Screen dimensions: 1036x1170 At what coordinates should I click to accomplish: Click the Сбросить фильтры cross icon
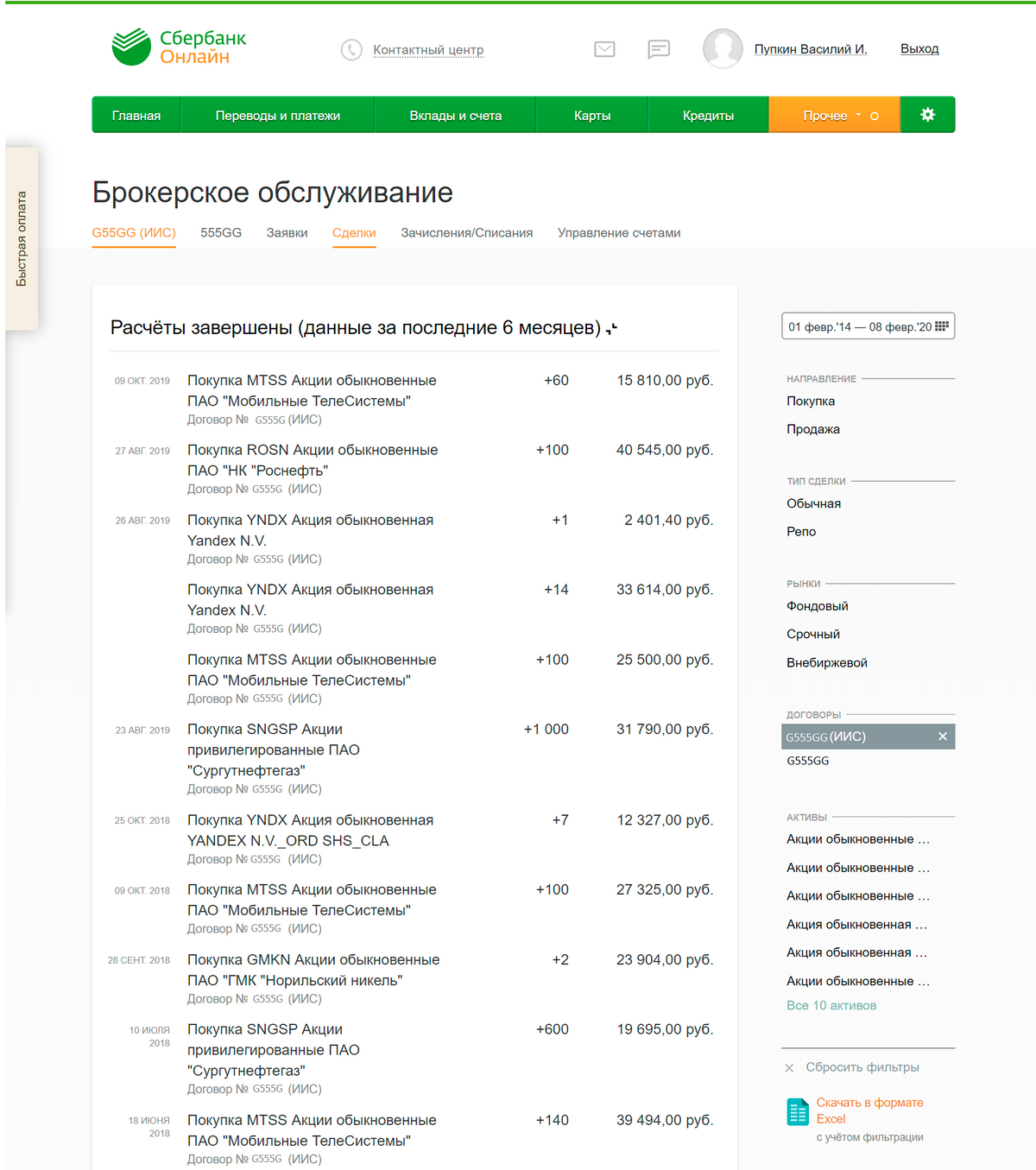coord(789,1068)
